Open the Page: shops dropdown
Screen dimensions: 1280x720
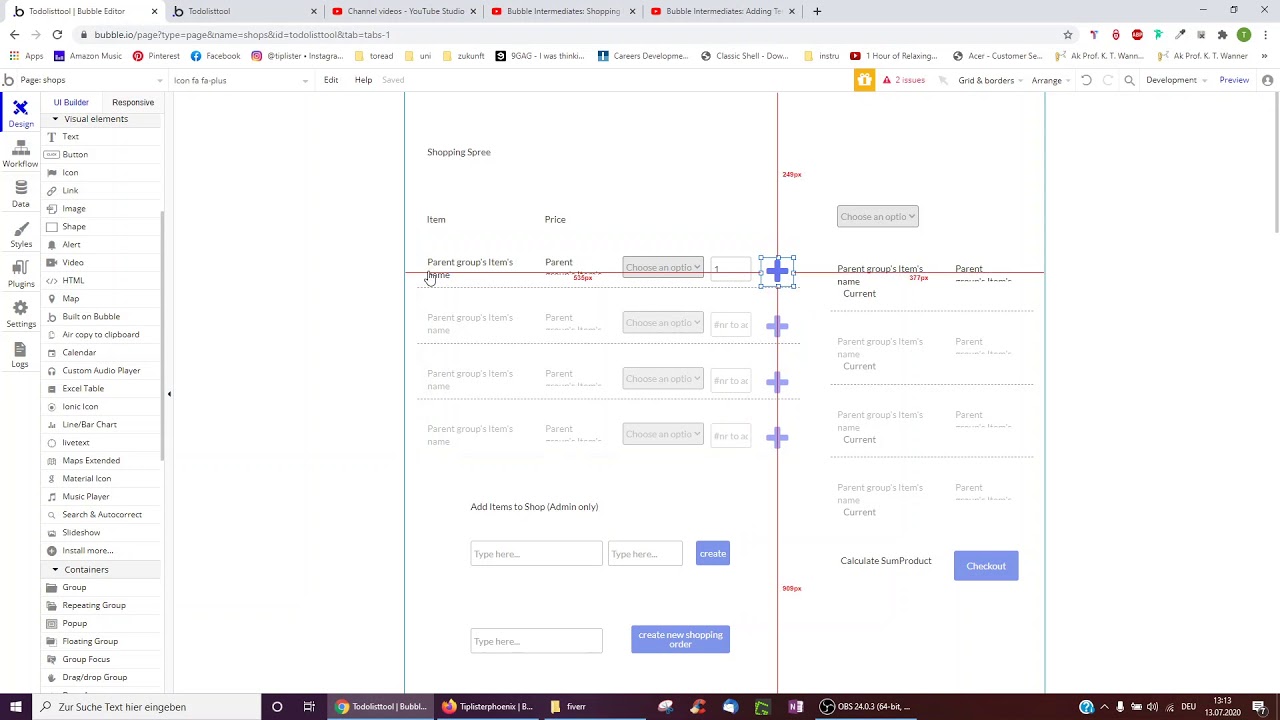point(85,80)
